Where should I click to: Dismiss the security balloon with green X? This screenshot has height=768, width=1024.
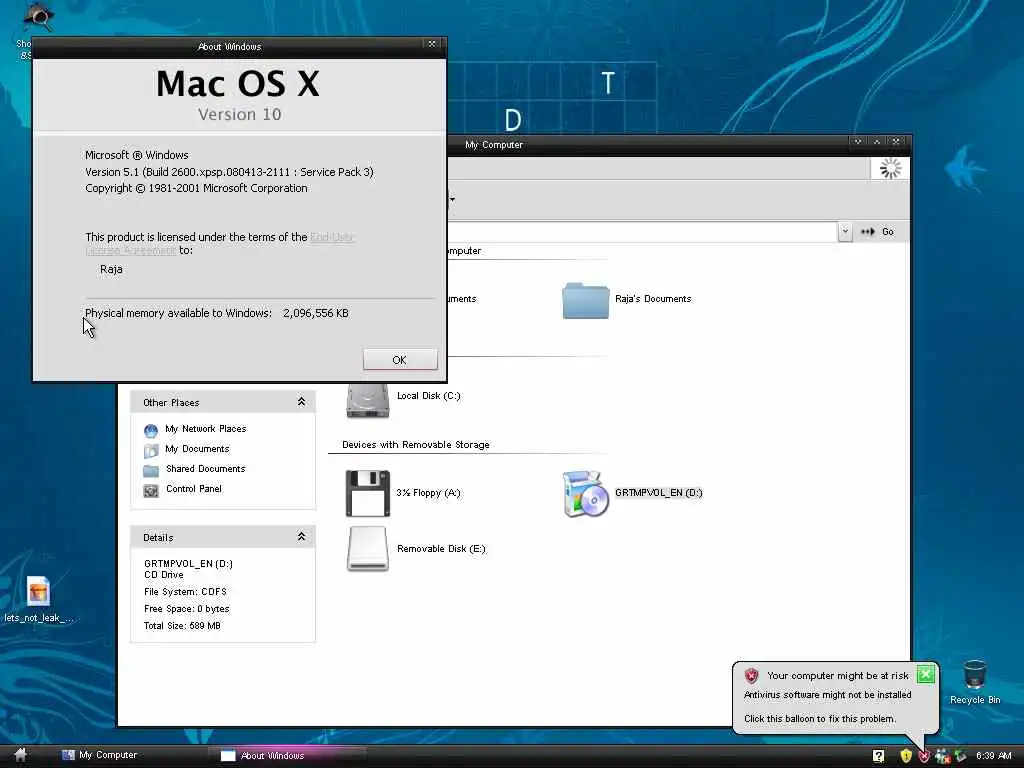[x=925, y=675]
